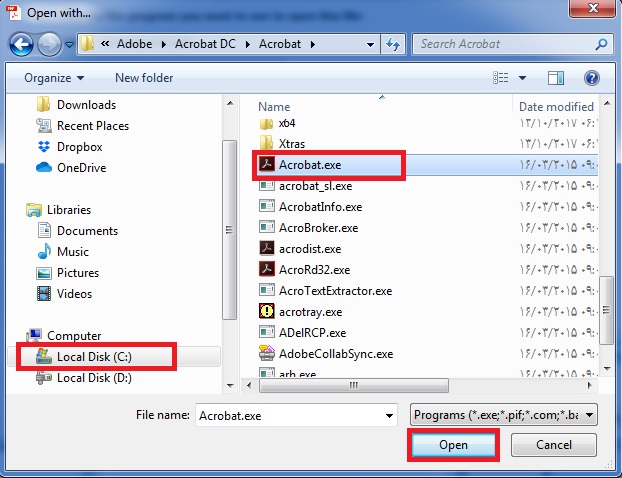Click the file list scroll left arrow
This screenshot has width=622, height=478.
pyautogui.click(x=249, y=385)
